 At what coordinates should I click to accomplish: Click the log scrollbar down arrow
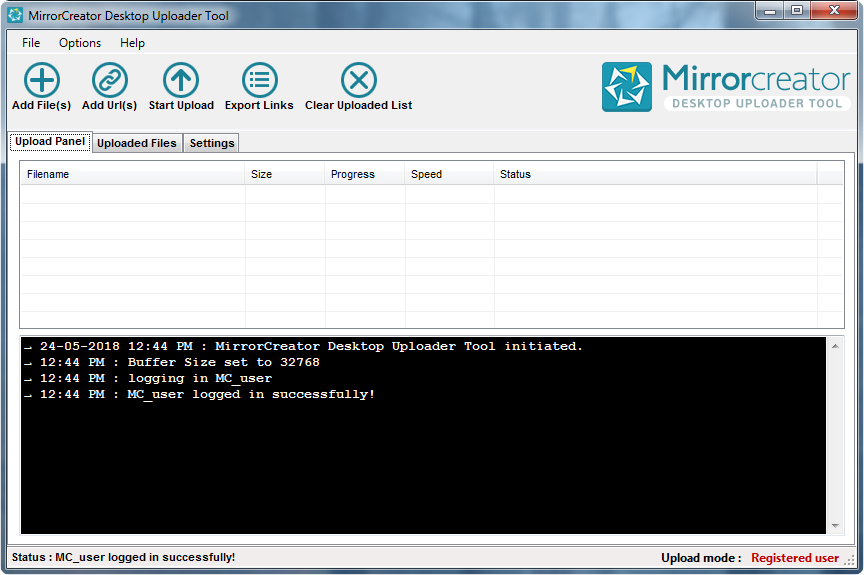[835, 526]
